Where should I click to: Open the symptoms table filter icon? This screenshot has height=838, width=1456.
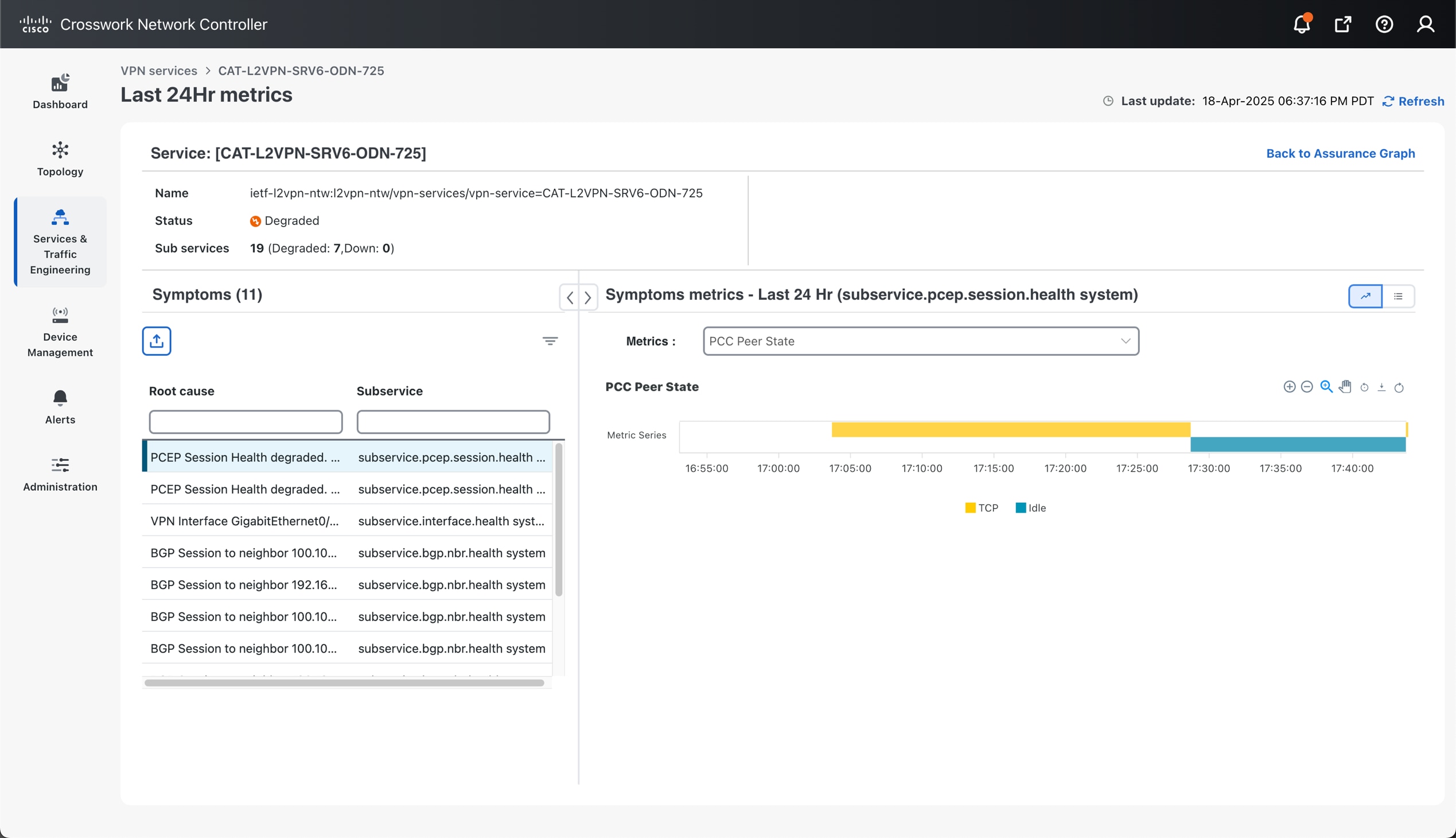tap(550, 341)
